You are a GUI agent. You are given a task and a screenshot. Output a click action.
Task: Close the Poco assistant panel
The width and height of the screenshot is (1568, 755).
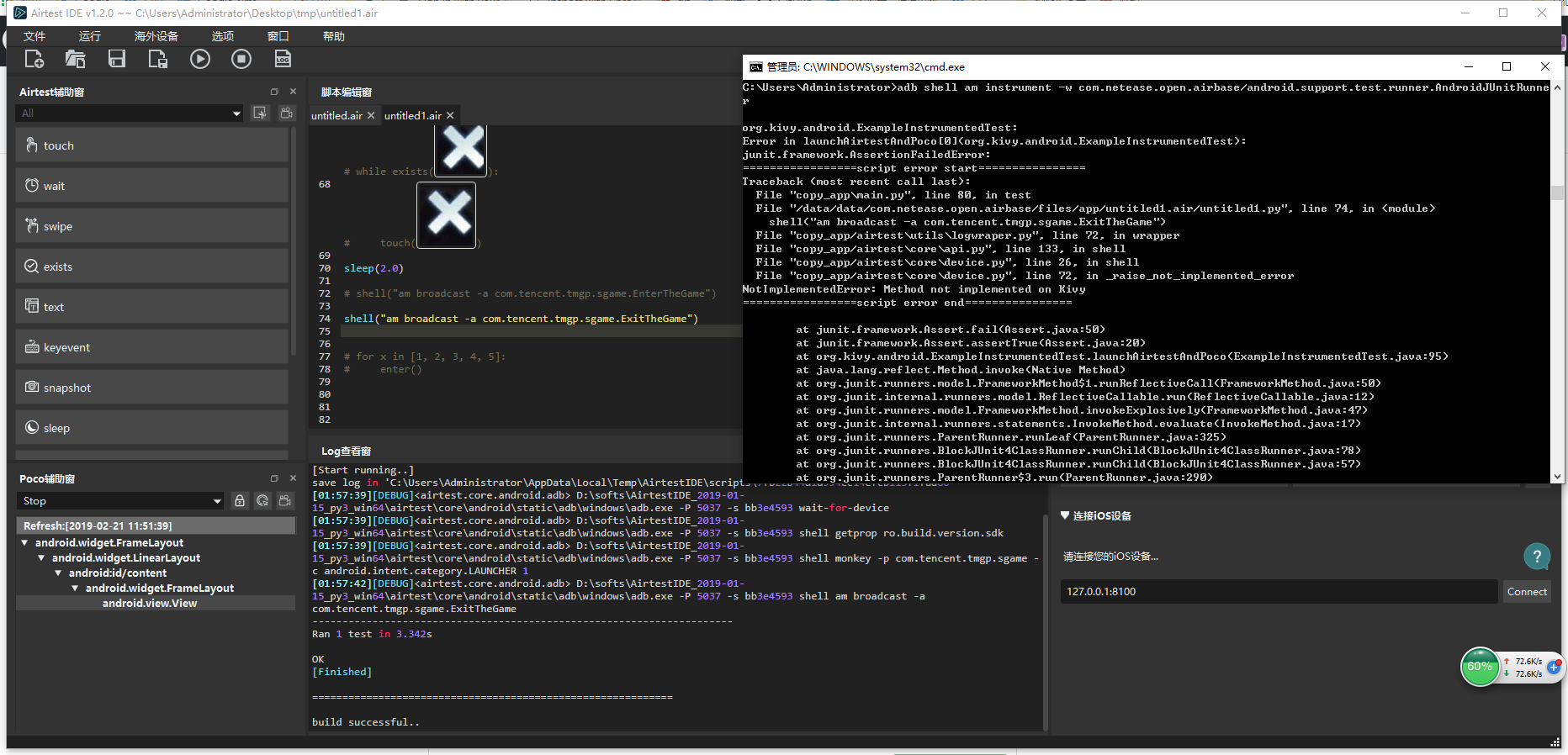point(293,478)
